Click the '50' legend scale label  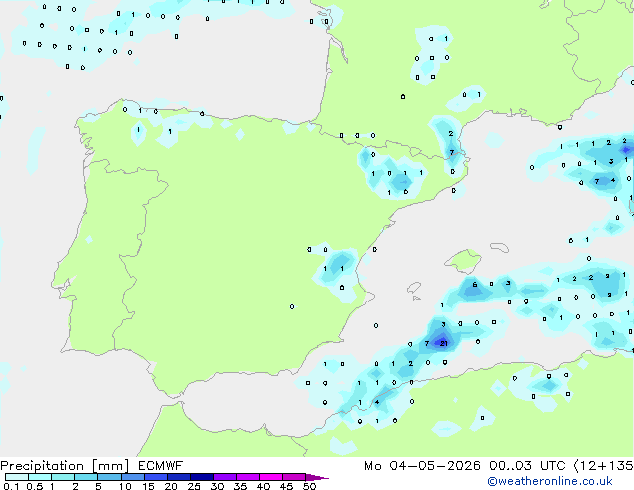click(309, 486)
